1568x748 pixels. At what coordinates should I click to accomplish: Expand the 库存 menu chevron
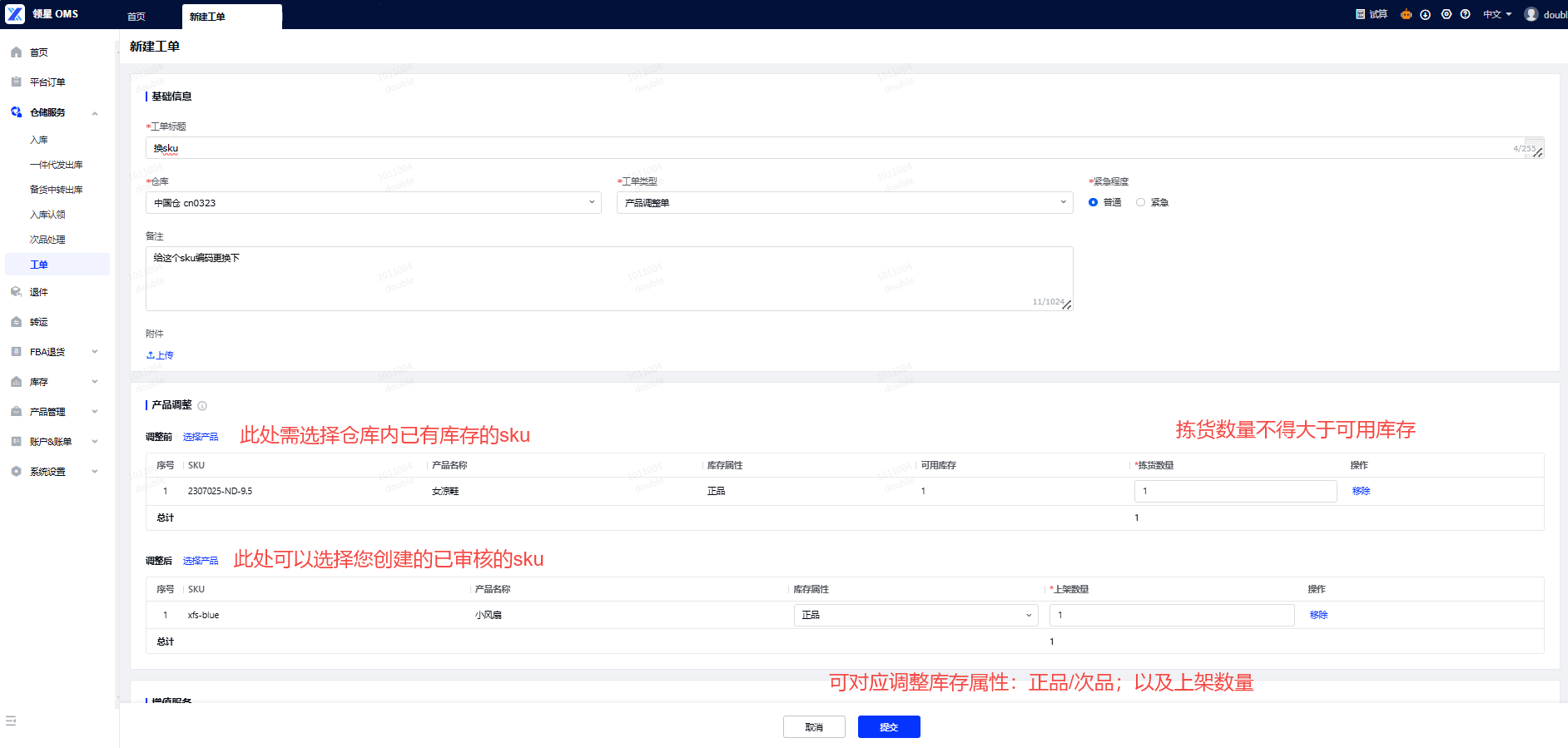pos(95,382)
